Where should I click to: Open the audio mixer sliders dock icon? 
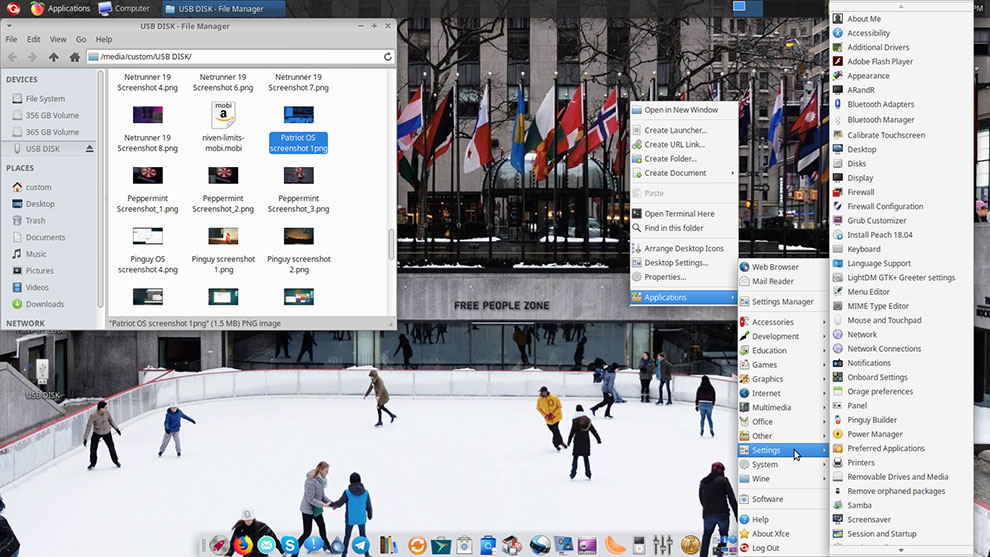point(662,545)
